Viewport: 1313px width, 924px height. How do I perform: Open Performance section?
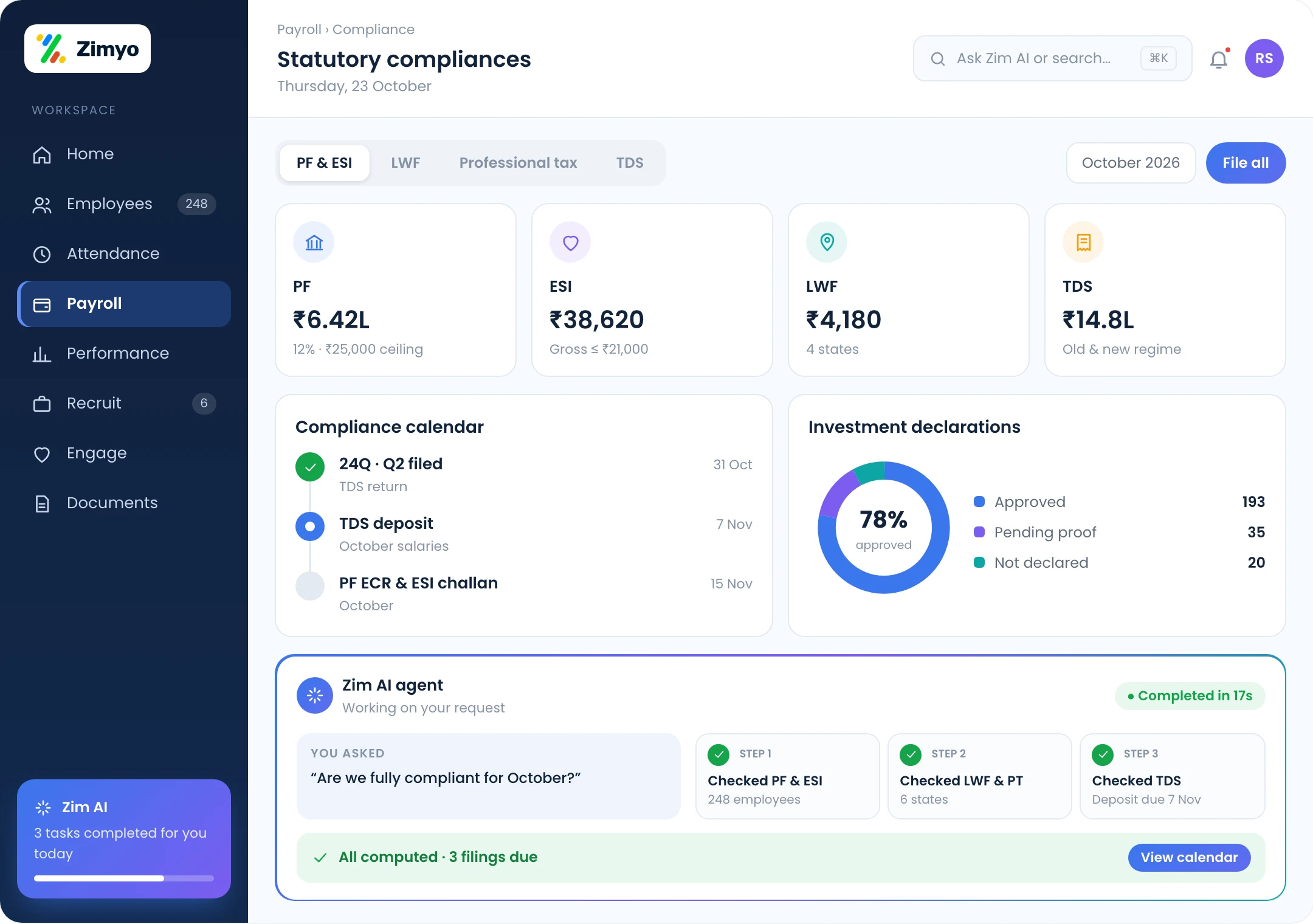[x=124, y=353]
